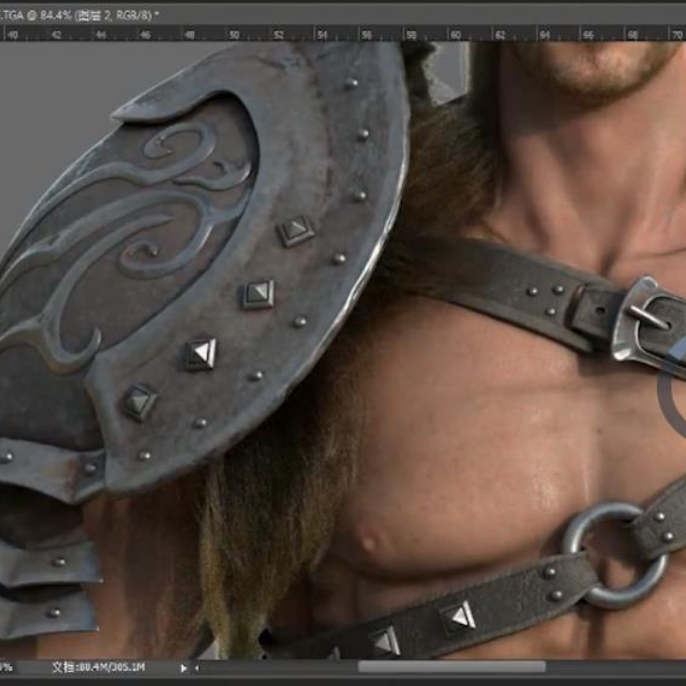
Task: Click the zoom percentage field in status bar
Action: [x=6, y=668]
